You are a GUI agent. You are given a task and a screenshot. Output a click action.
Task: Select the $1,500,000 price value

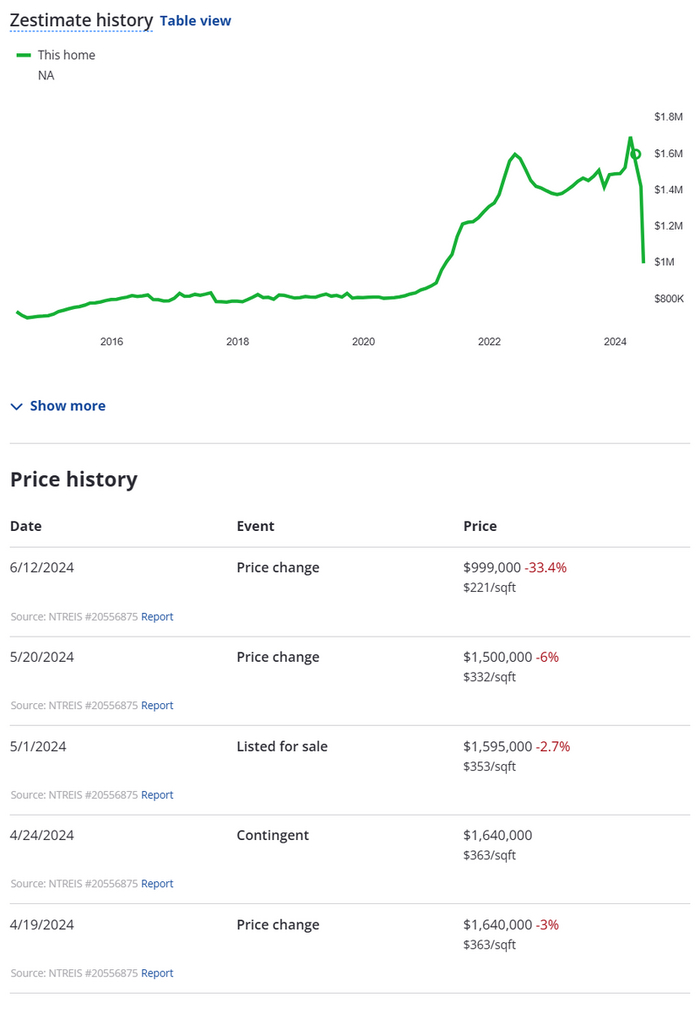(x=497, y=657)
